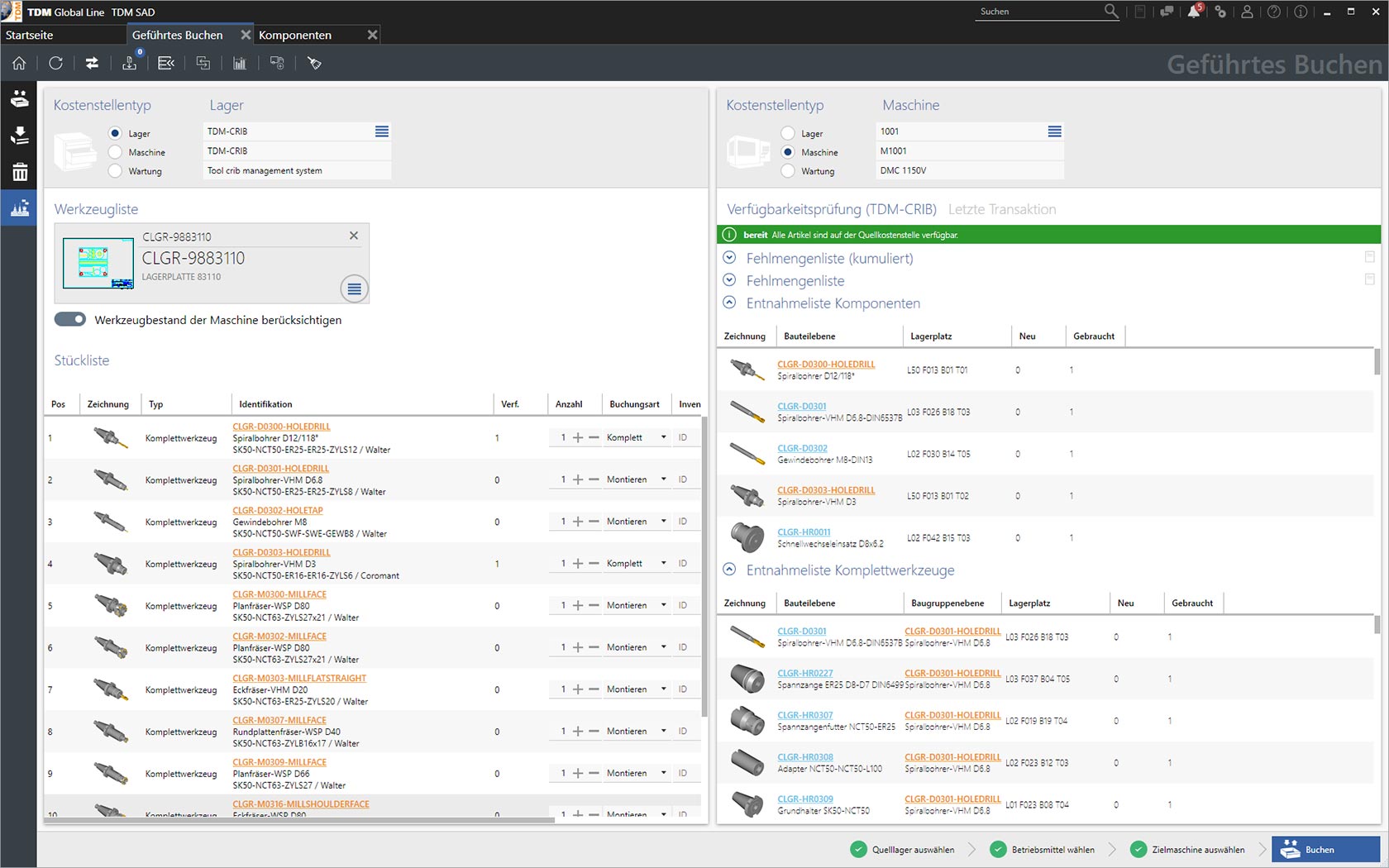Open CLGR-HR0011 link in Komponenten list
This screenshot has height=868, width=1389.
coord(804,532)
